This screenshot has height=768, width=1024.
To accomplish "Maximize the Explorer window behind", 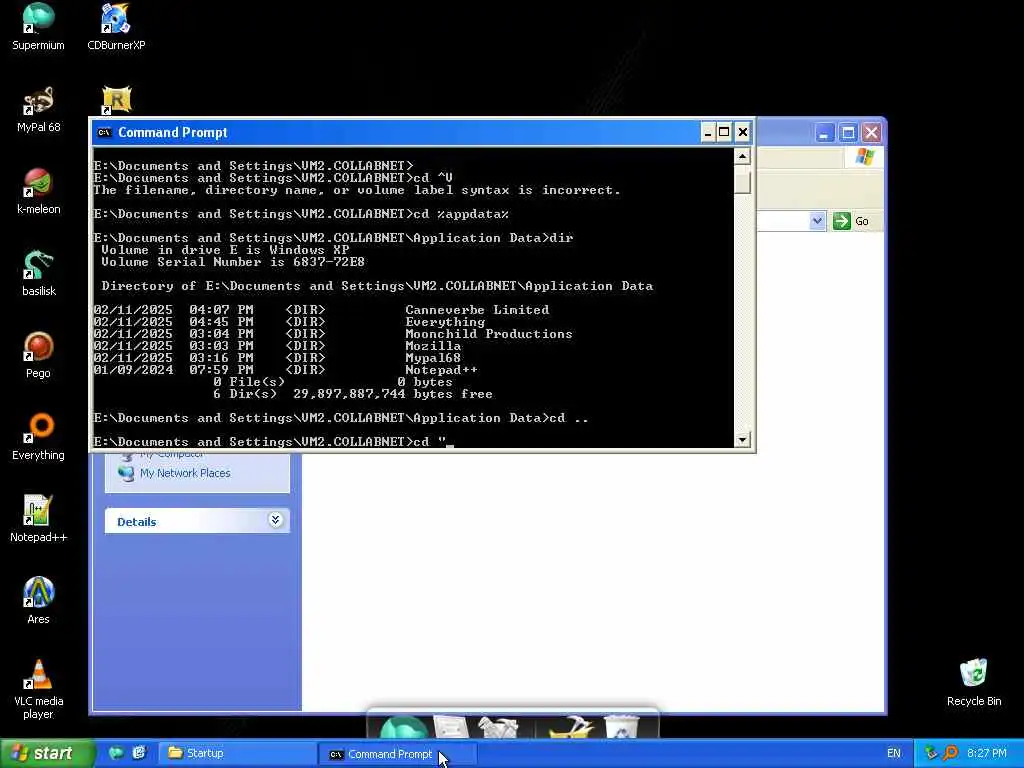I will pos(848,133).
